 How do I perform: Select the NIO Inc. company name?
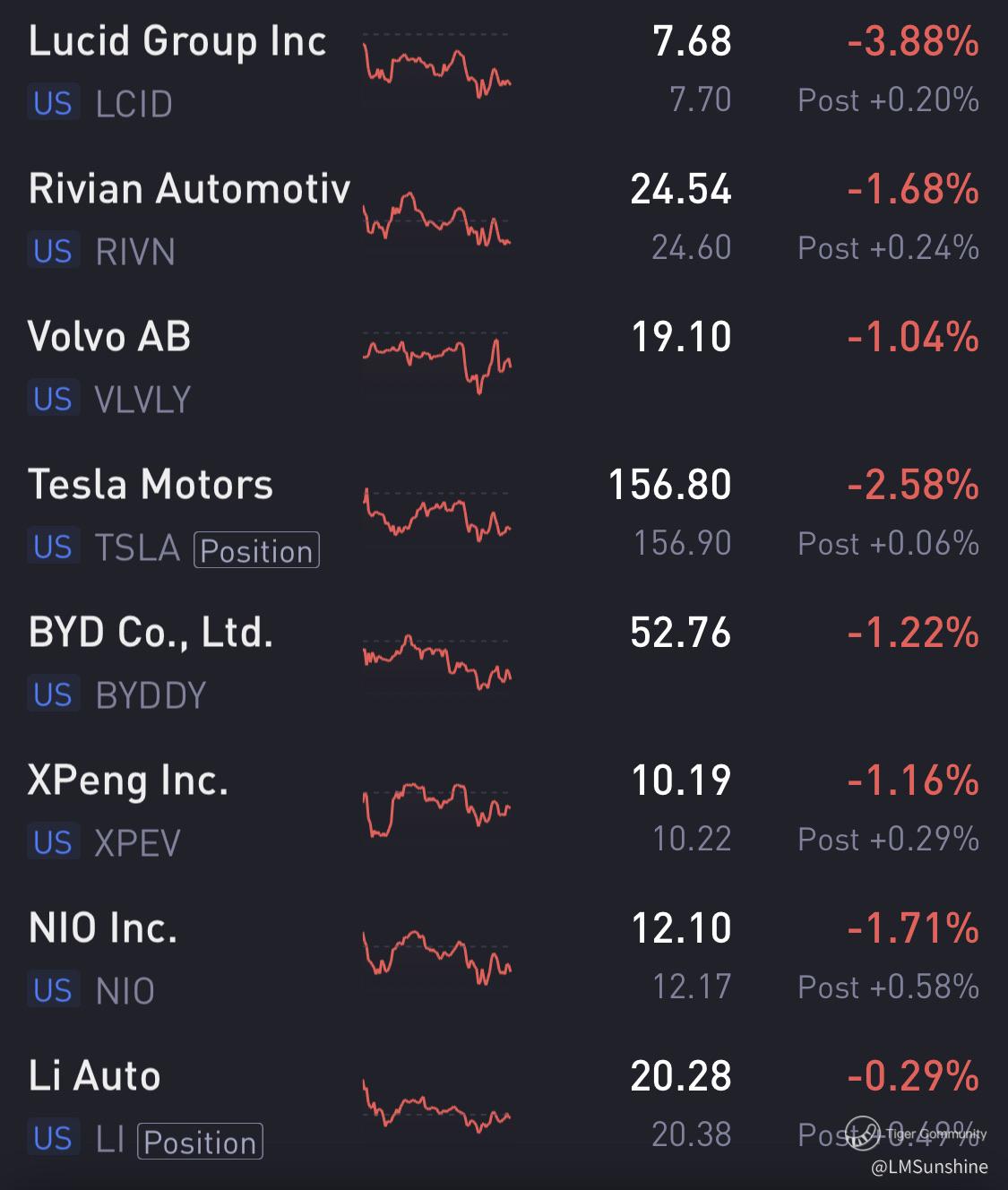103,928
